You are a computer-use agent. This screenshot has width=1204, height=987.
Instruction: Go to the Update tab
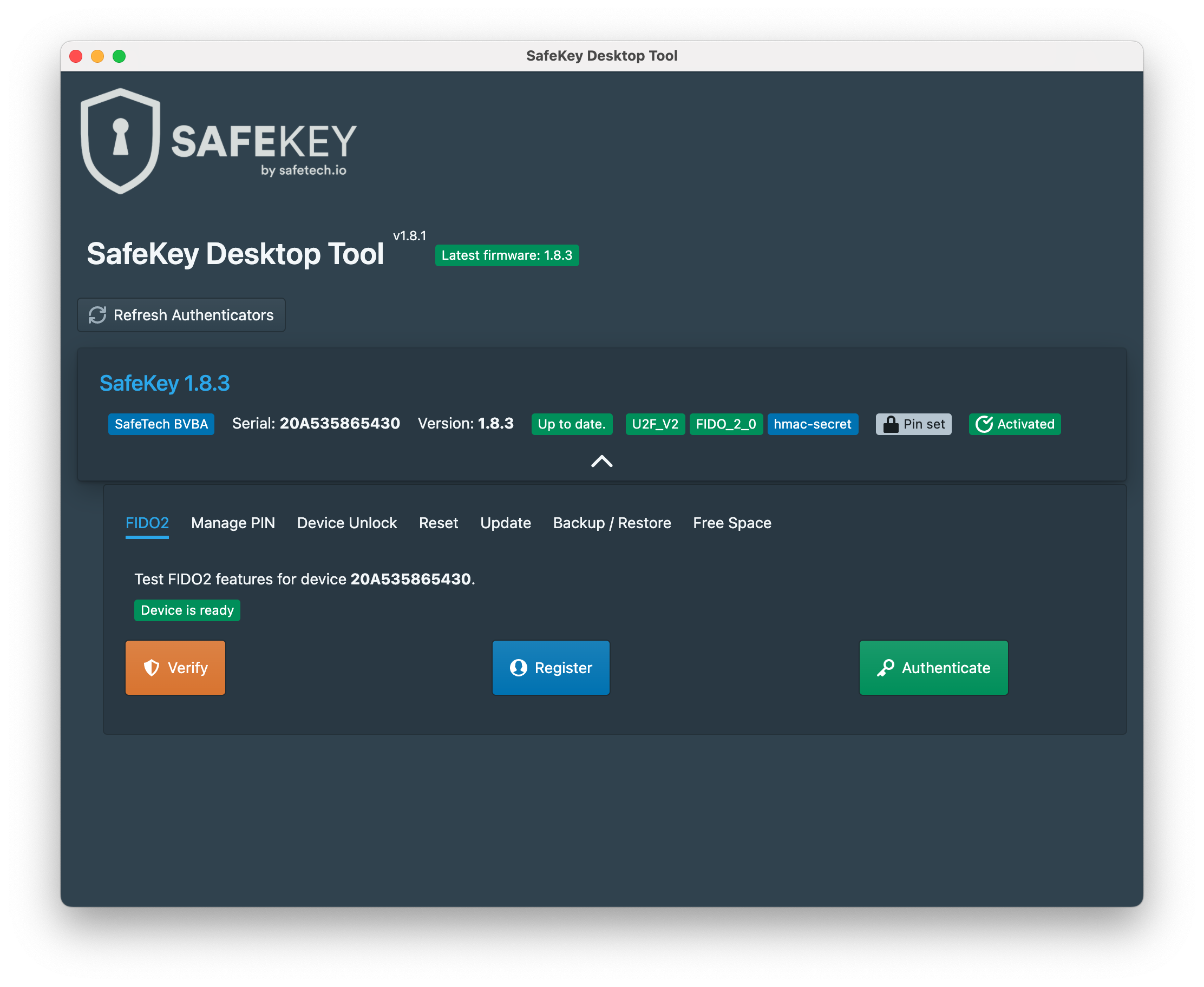(505, 523)
